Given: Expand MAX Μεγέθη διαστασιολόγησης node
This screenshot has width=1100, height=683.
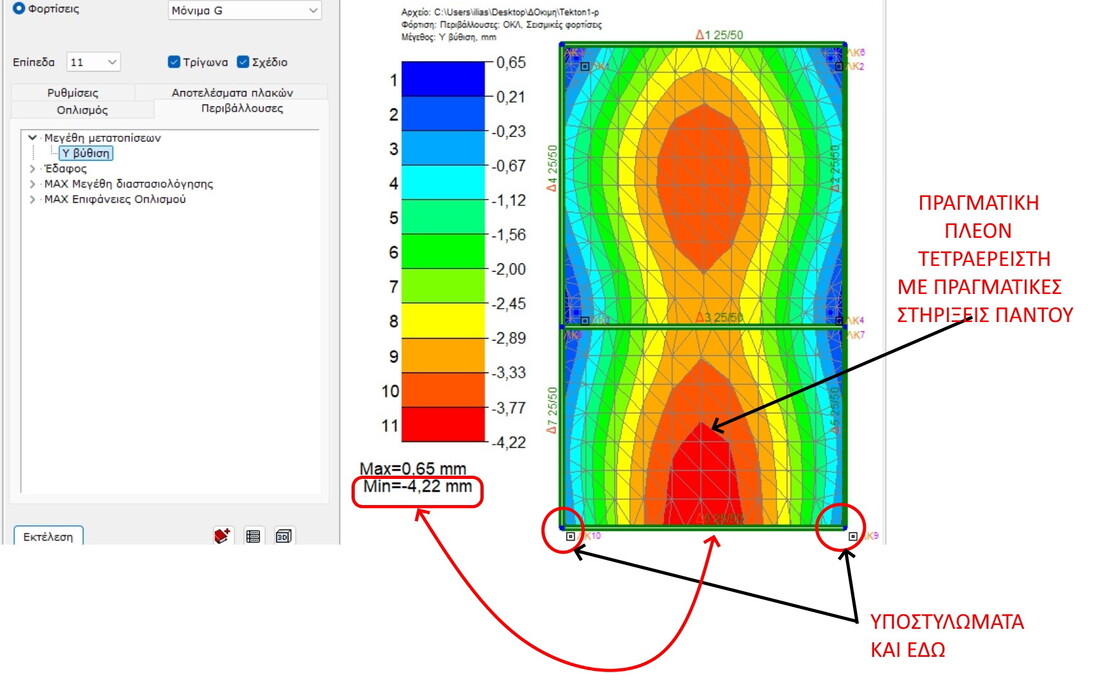Looking at the screenshot, I should tap(32, 184).
